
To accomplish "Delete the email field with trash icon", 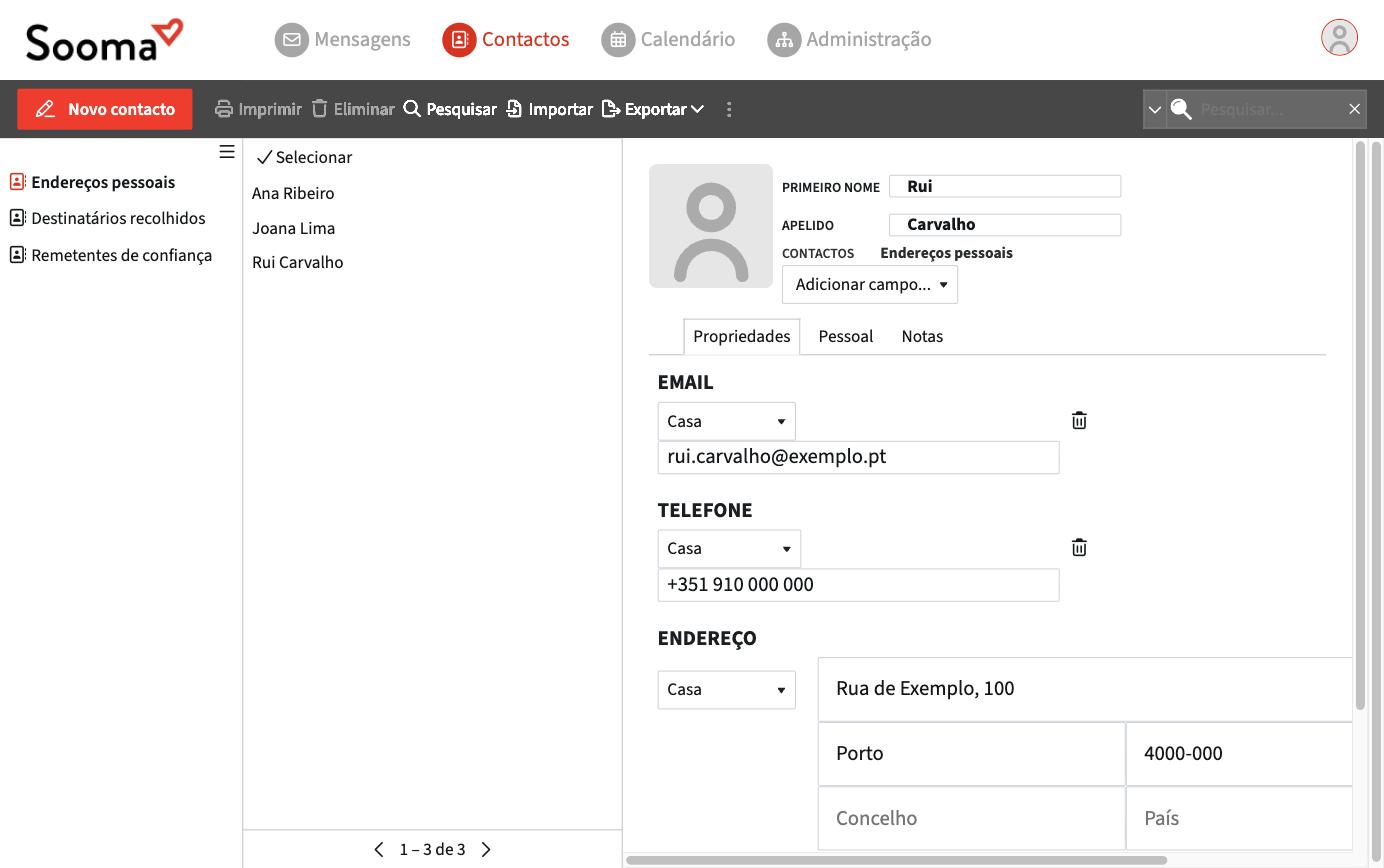I will click(x=1079, y=421).
